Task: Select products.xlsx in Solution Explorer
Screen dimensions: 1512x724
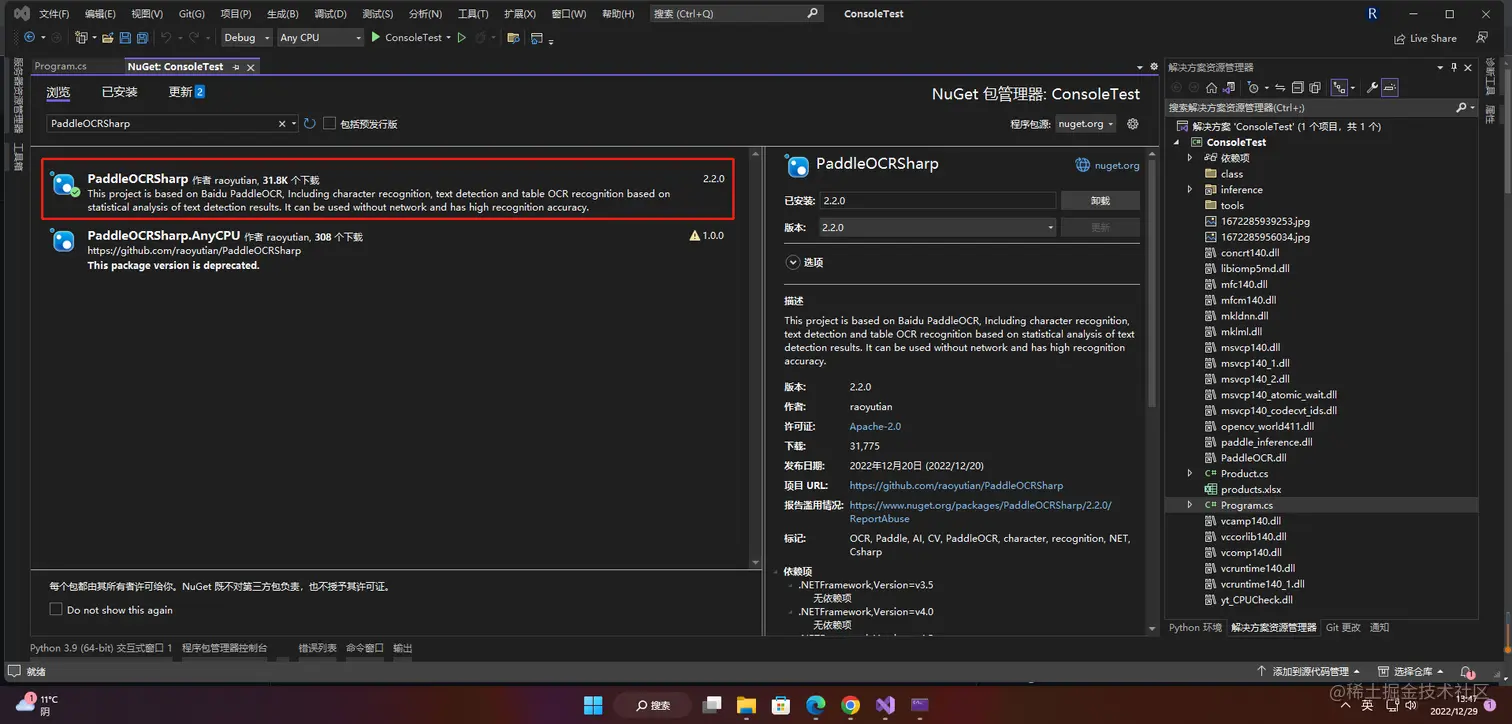Action: (x=1250, y=490)
